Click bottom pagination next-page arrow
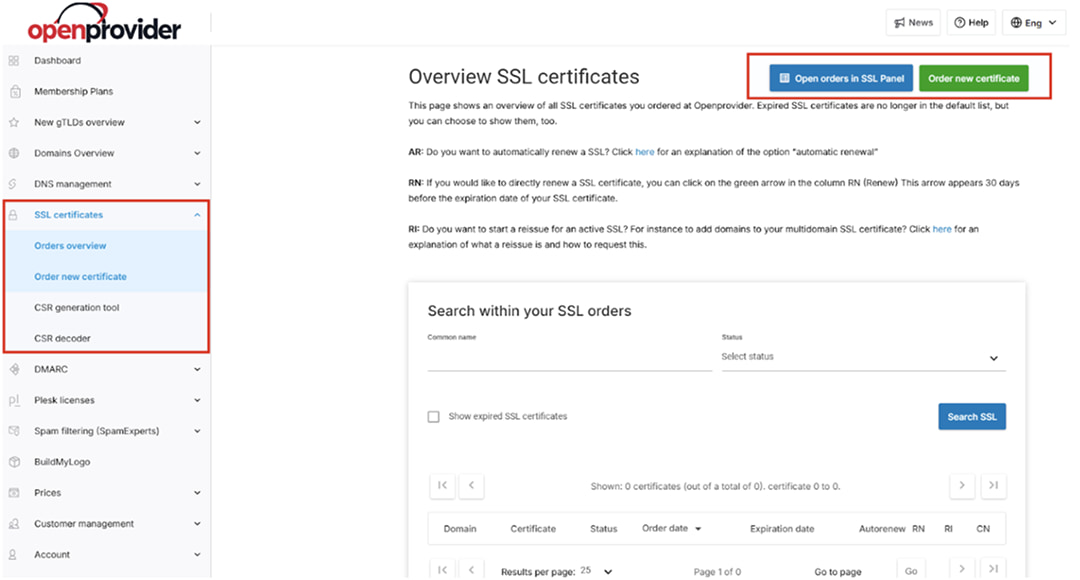 pos(962,570)
